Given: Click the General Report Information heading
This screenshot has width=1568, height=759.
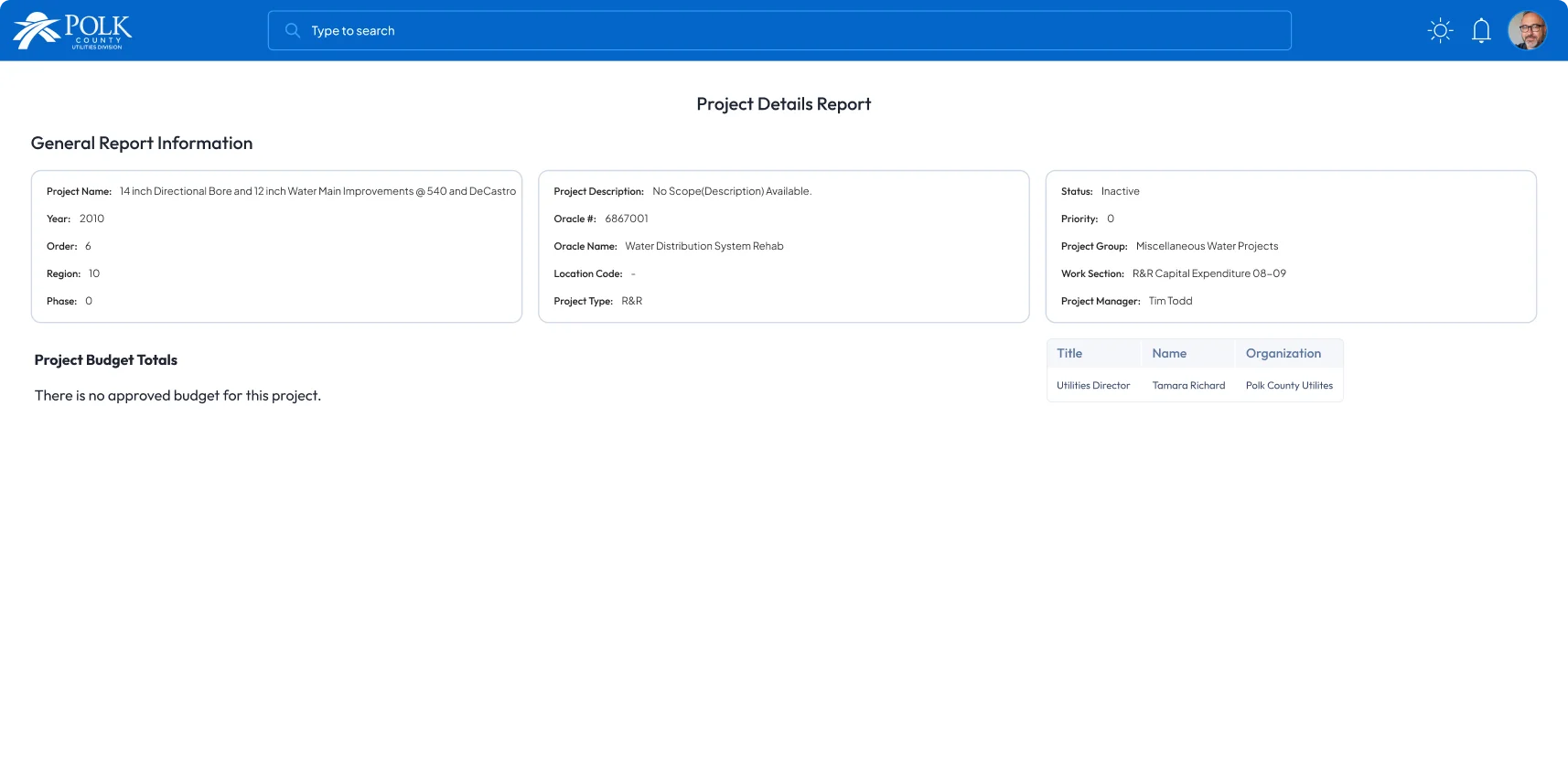Looking at the screenshot, I should [x=142, y=143].
